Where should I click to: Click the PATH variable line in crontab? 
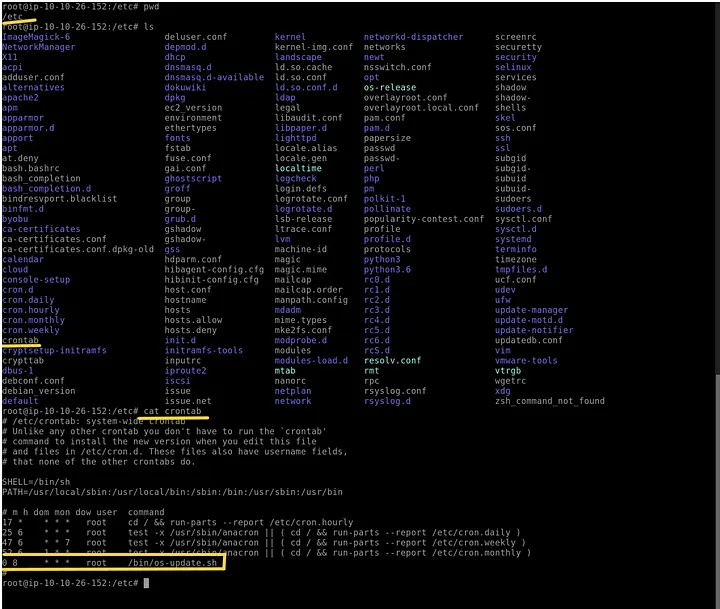(172, 492)
